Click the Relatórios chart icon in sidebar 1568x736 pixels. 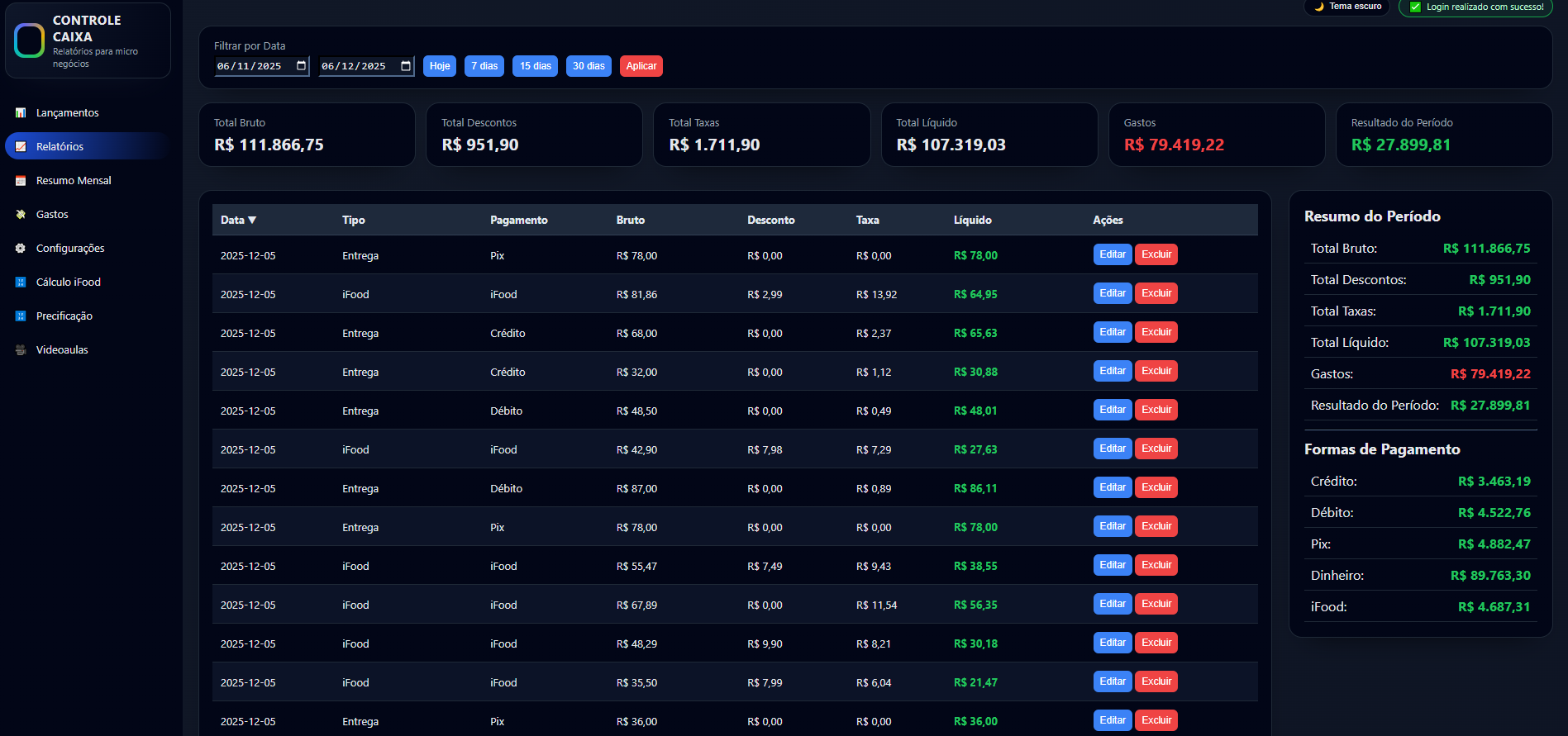point(21,147)
